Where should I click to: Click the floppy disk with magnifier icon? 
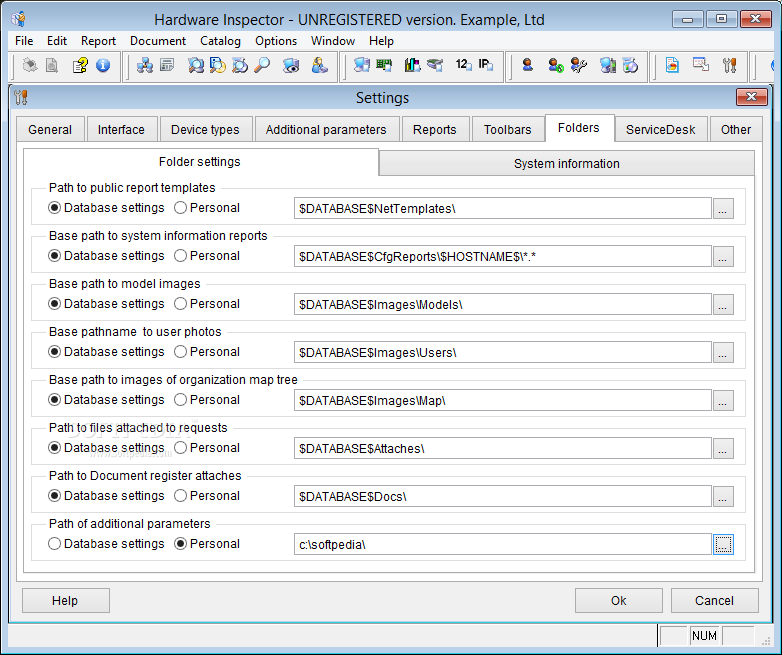coord(217,65)
